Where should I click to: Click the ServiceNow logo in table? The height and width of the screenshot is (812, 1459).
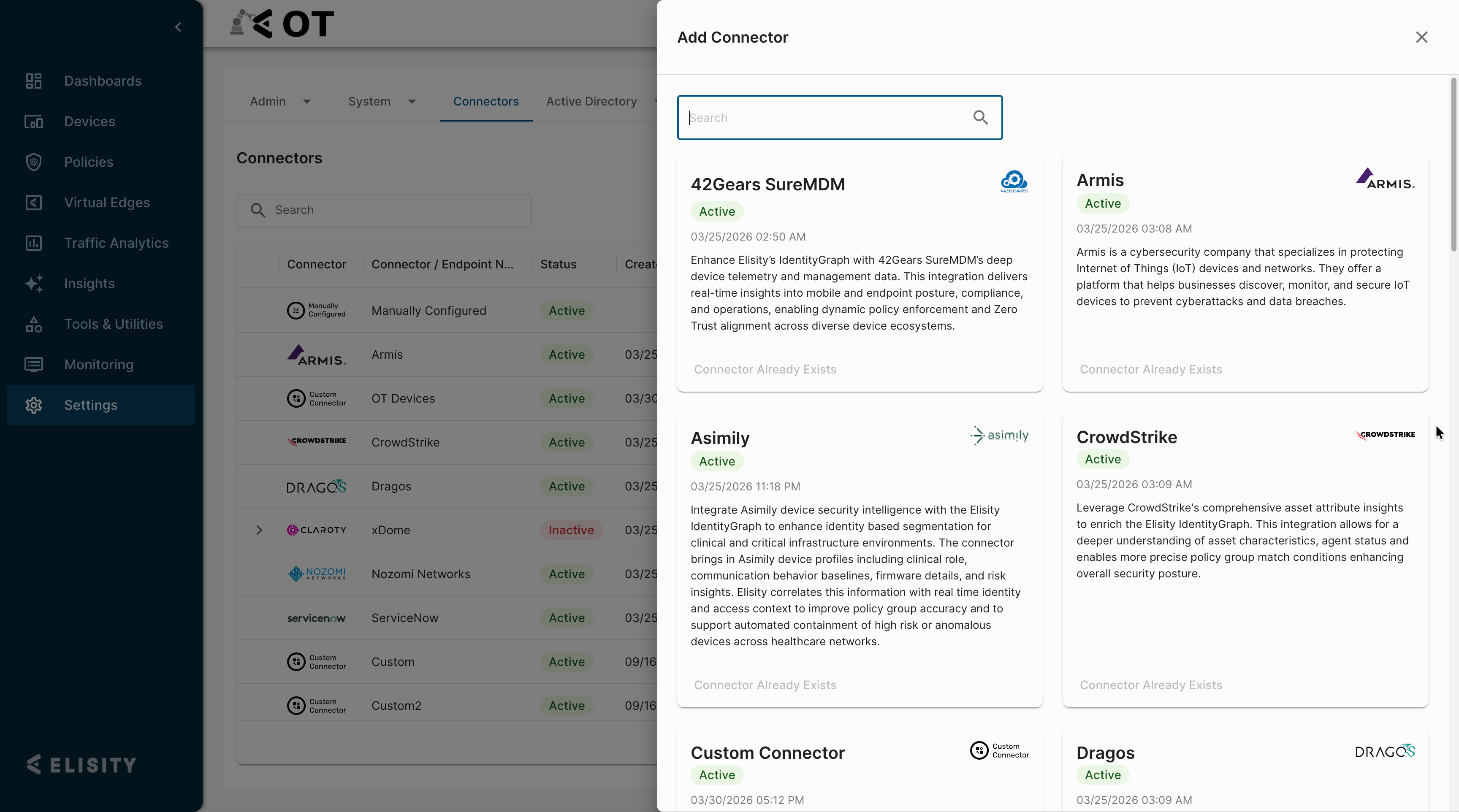[316, 618]
